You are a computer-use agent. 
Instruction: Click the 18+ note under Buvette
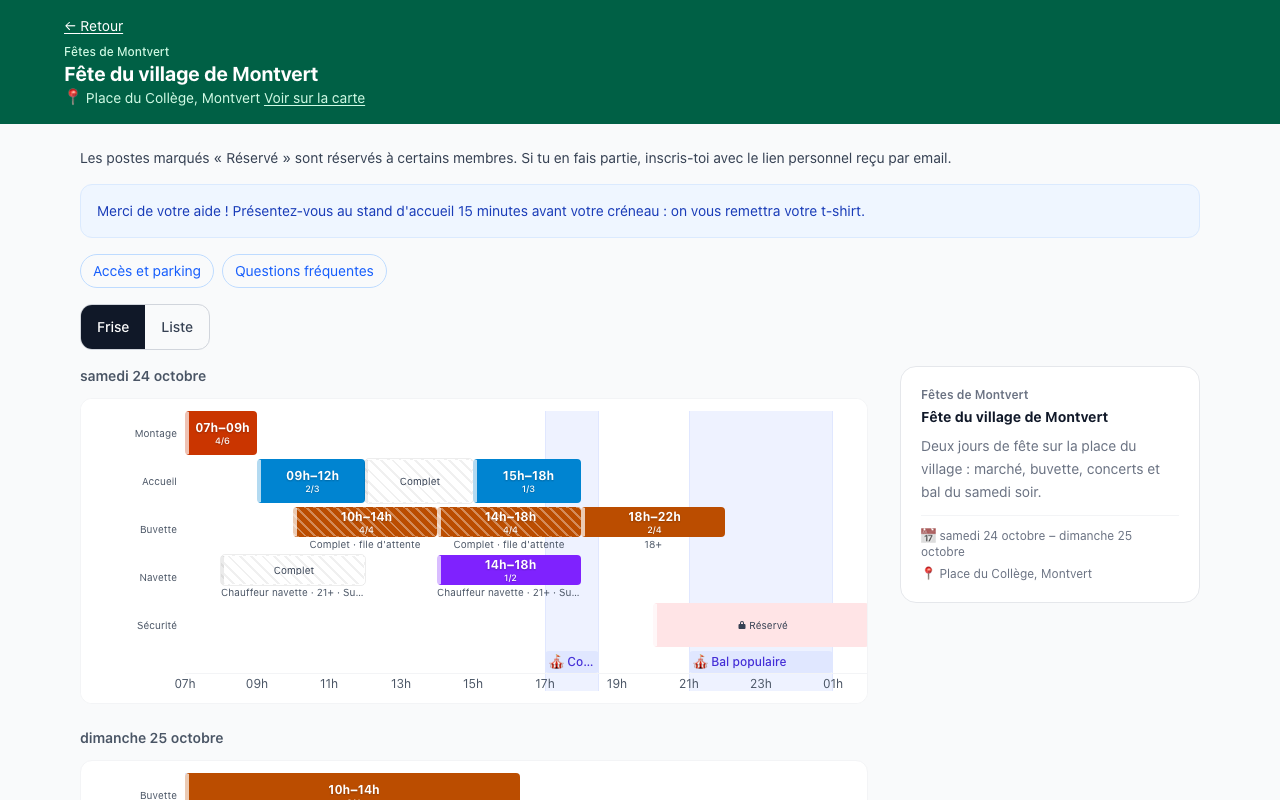[x=653, y=545]
